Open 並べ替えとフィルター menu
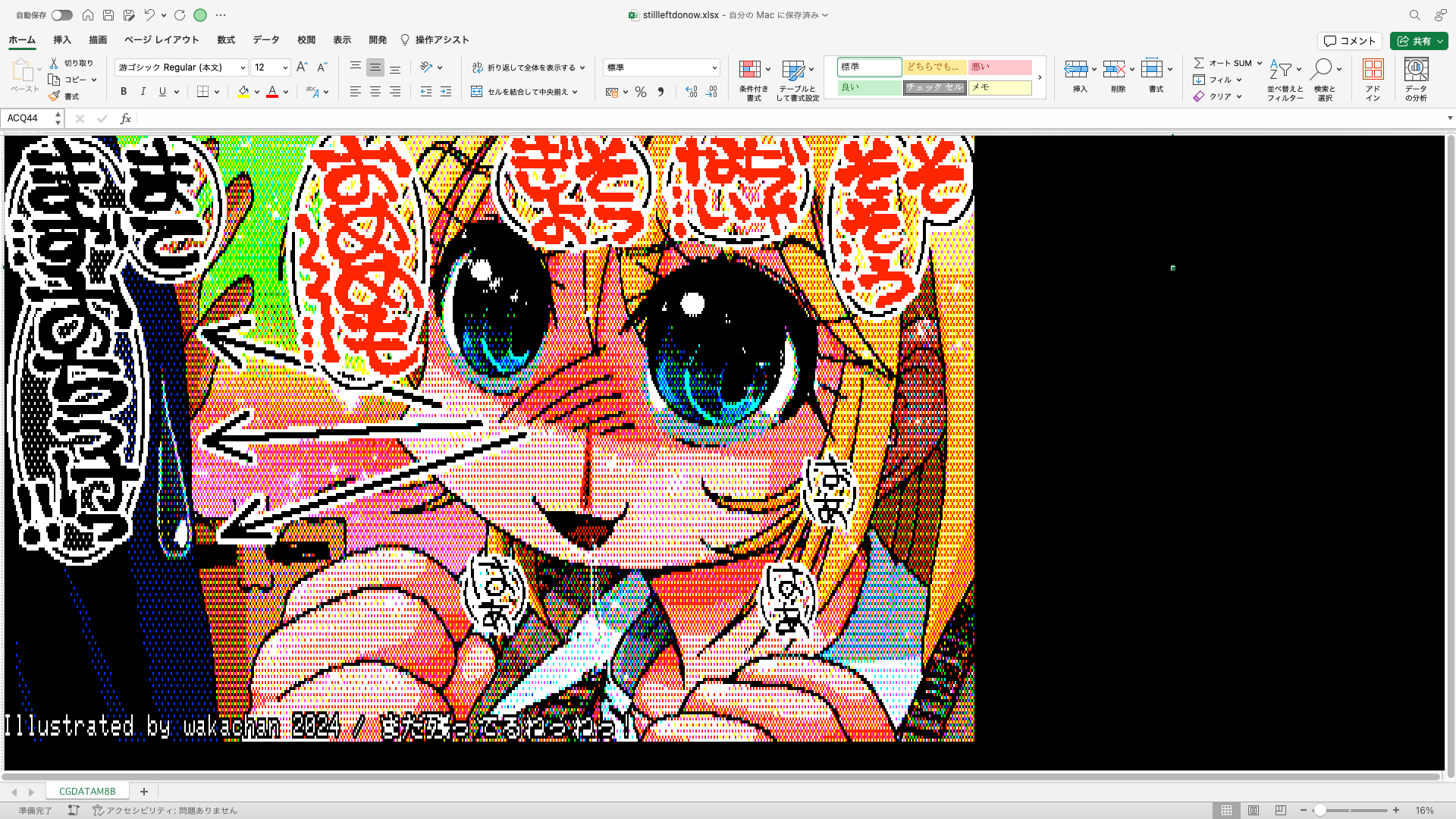 (1285, 80)
